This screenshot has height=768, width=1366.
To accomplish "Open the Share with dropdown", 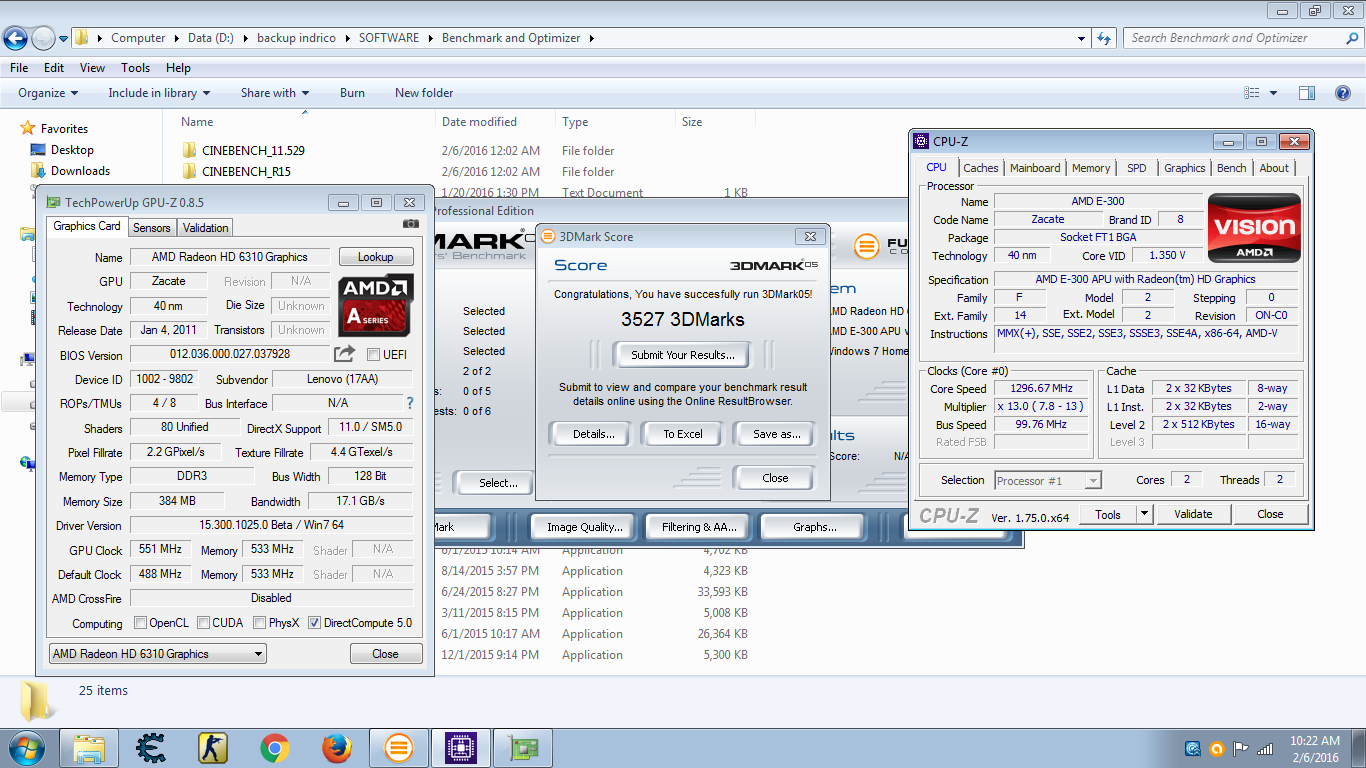I will [275, 93].
